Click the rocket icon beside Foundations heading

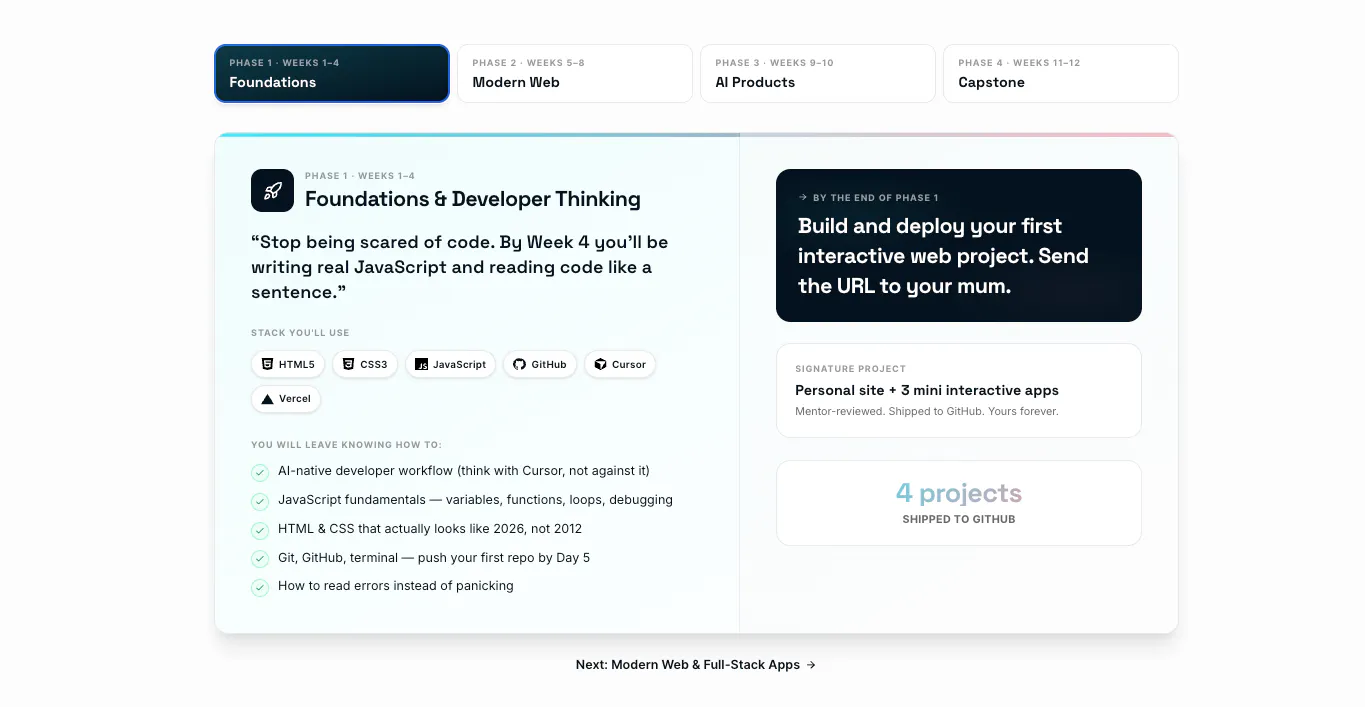[x=272, y=190]
